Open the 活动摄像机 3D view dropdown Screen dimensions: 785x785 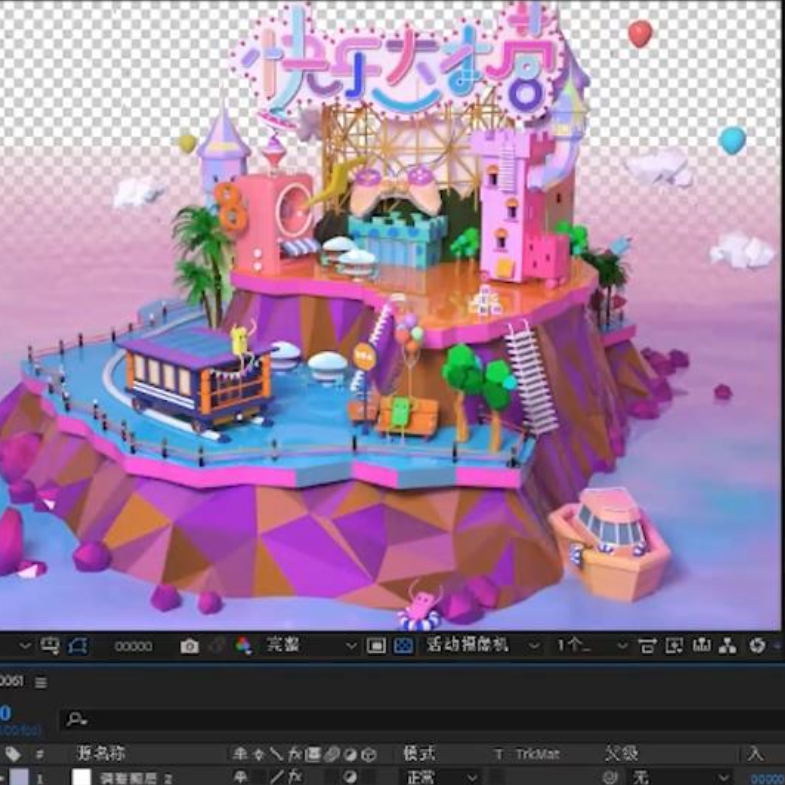(x=483, y=645)
